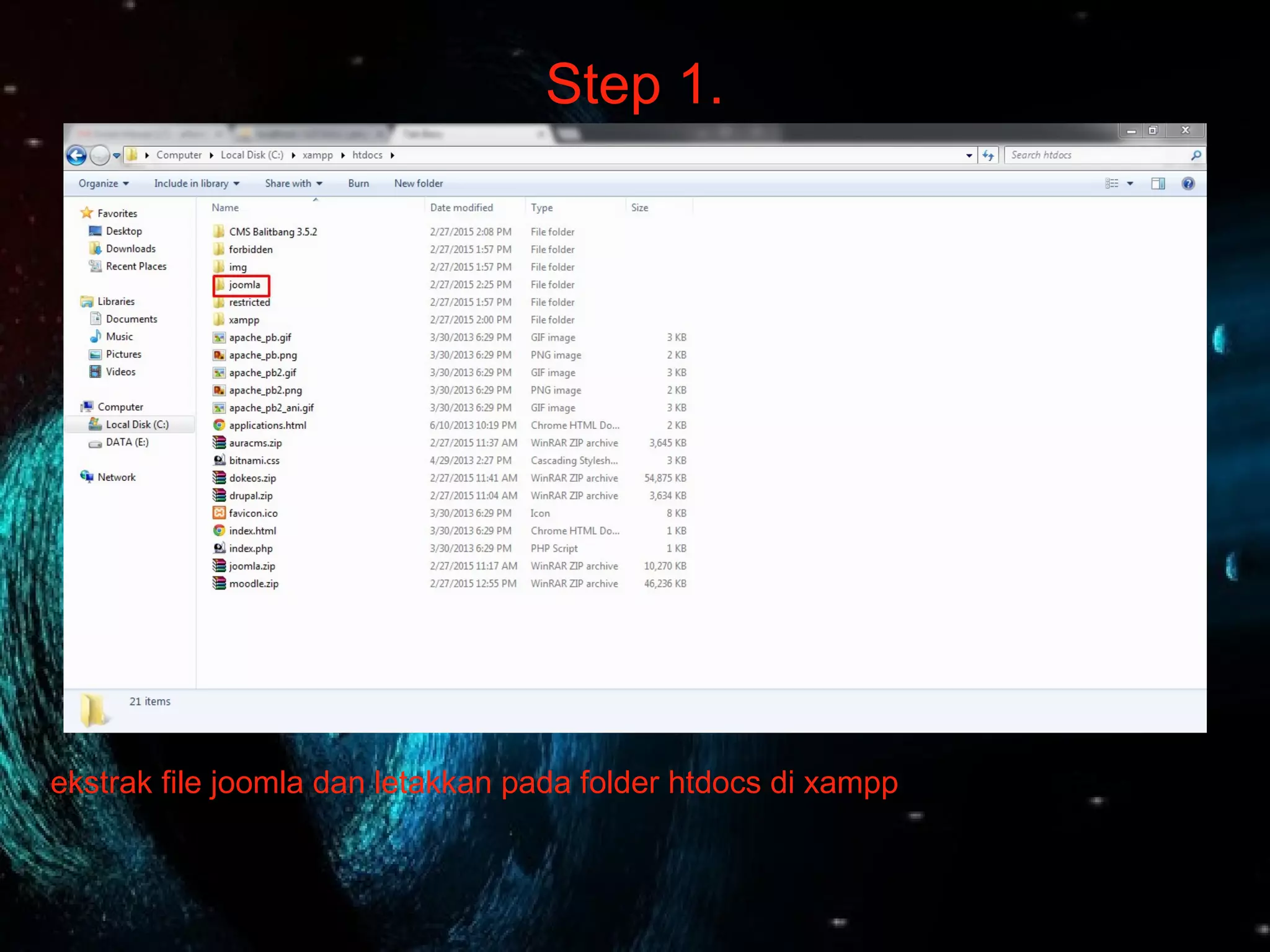Image resolution: width=1270 pixels, height=952 pixels.
Task: Select apache_pb.gif file icon
Action: click(219, 337)
